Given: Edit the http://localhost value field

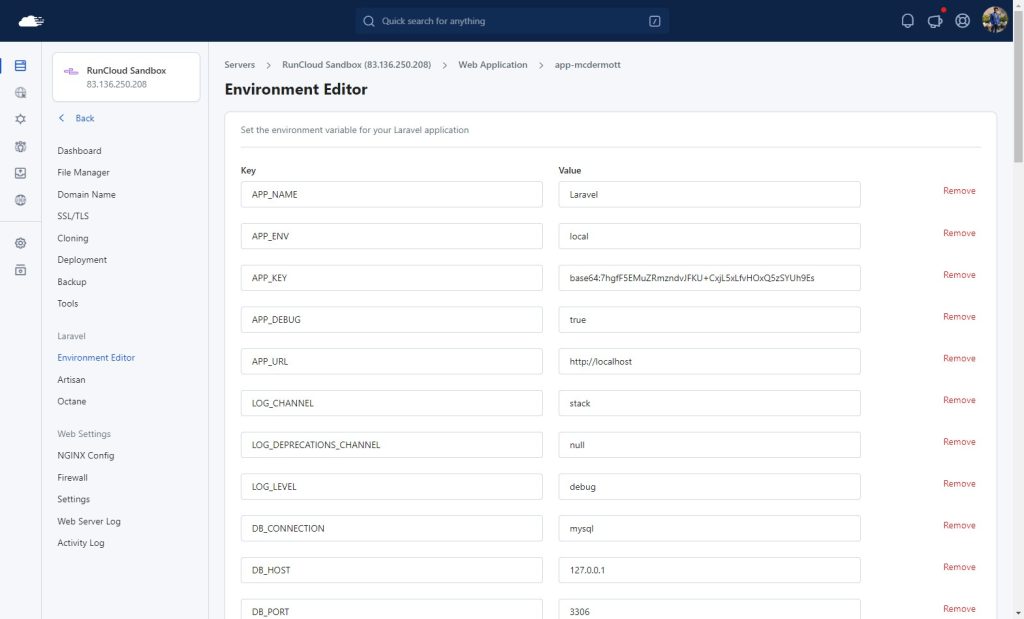Looking at the screenshot, I should (709, 362).
